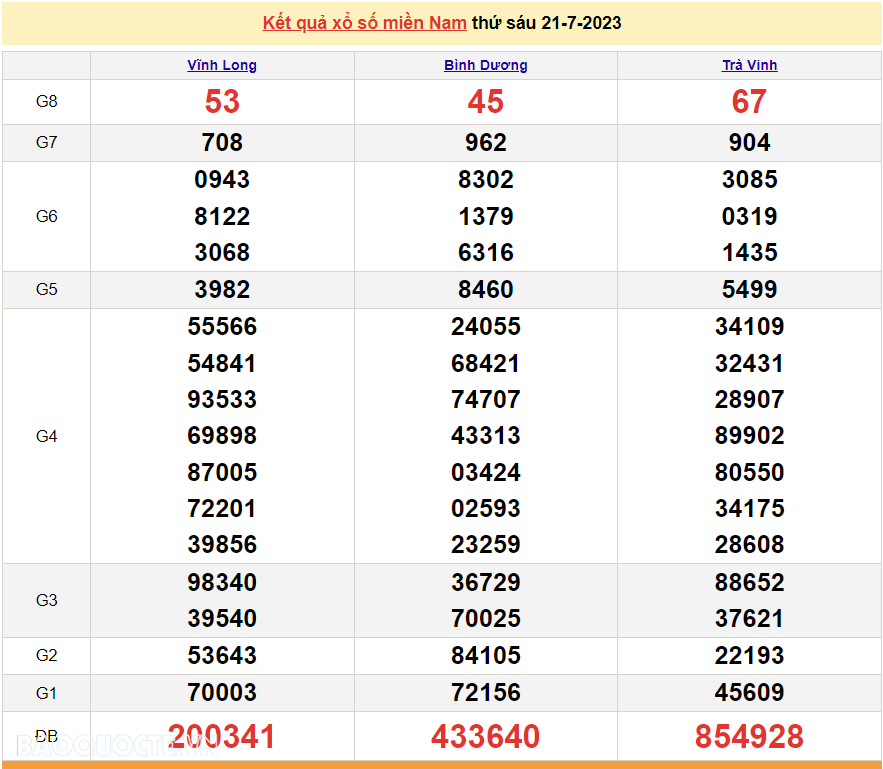
Task: Click the ĐB special prize row label
Action: click(x=47, y=737)
